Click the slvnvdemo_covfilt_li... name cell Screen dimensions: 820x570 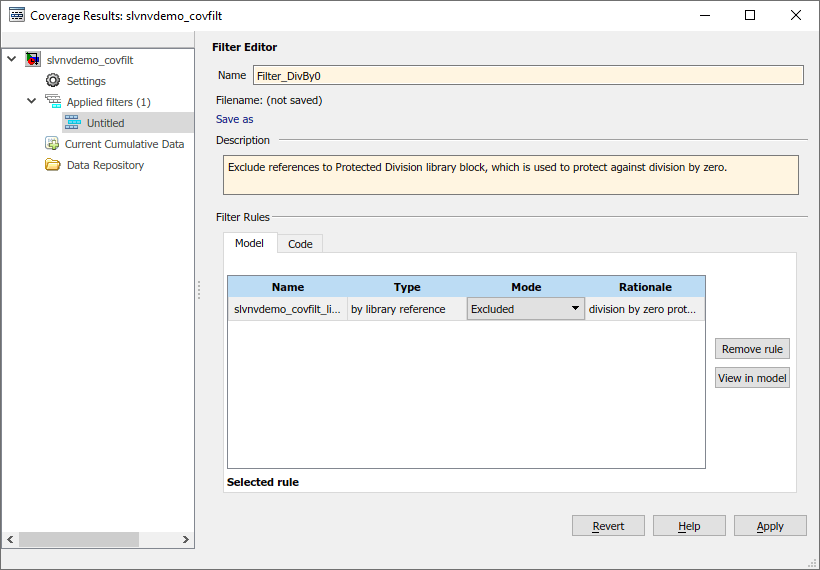pos(288,309)
